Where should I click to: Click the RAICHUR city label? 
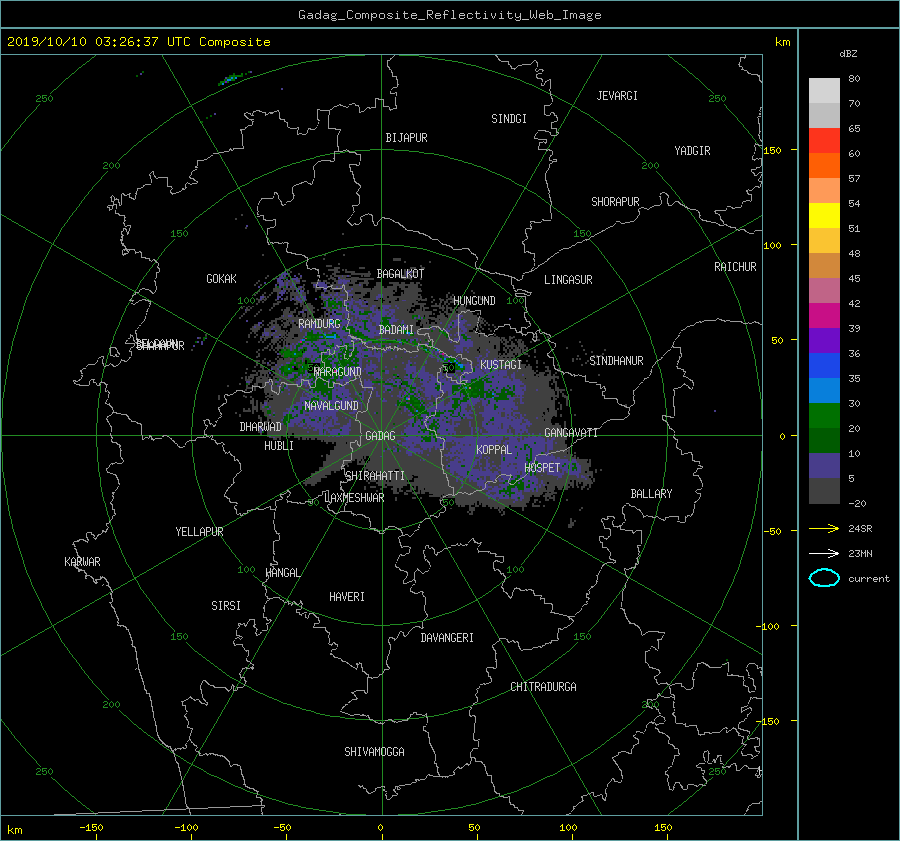click(735, 267)
